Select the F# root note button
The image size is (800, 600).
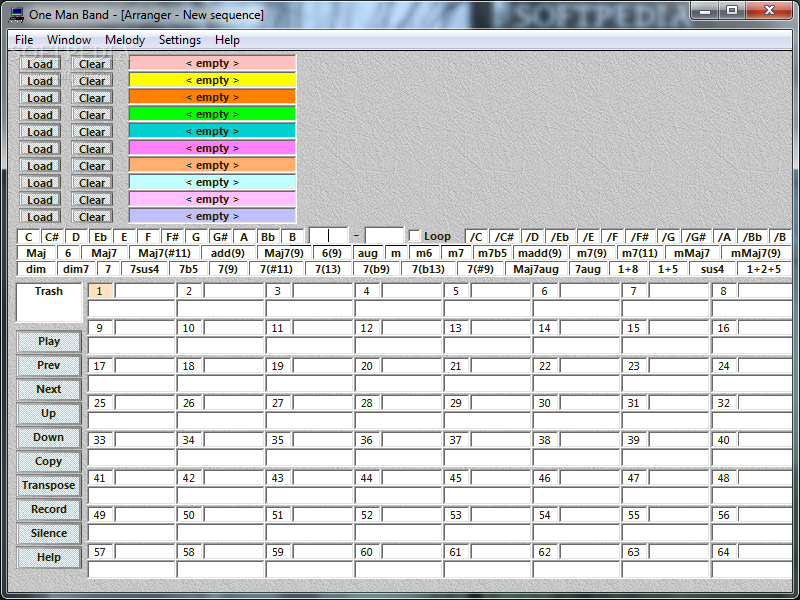(x=172, y=237)
